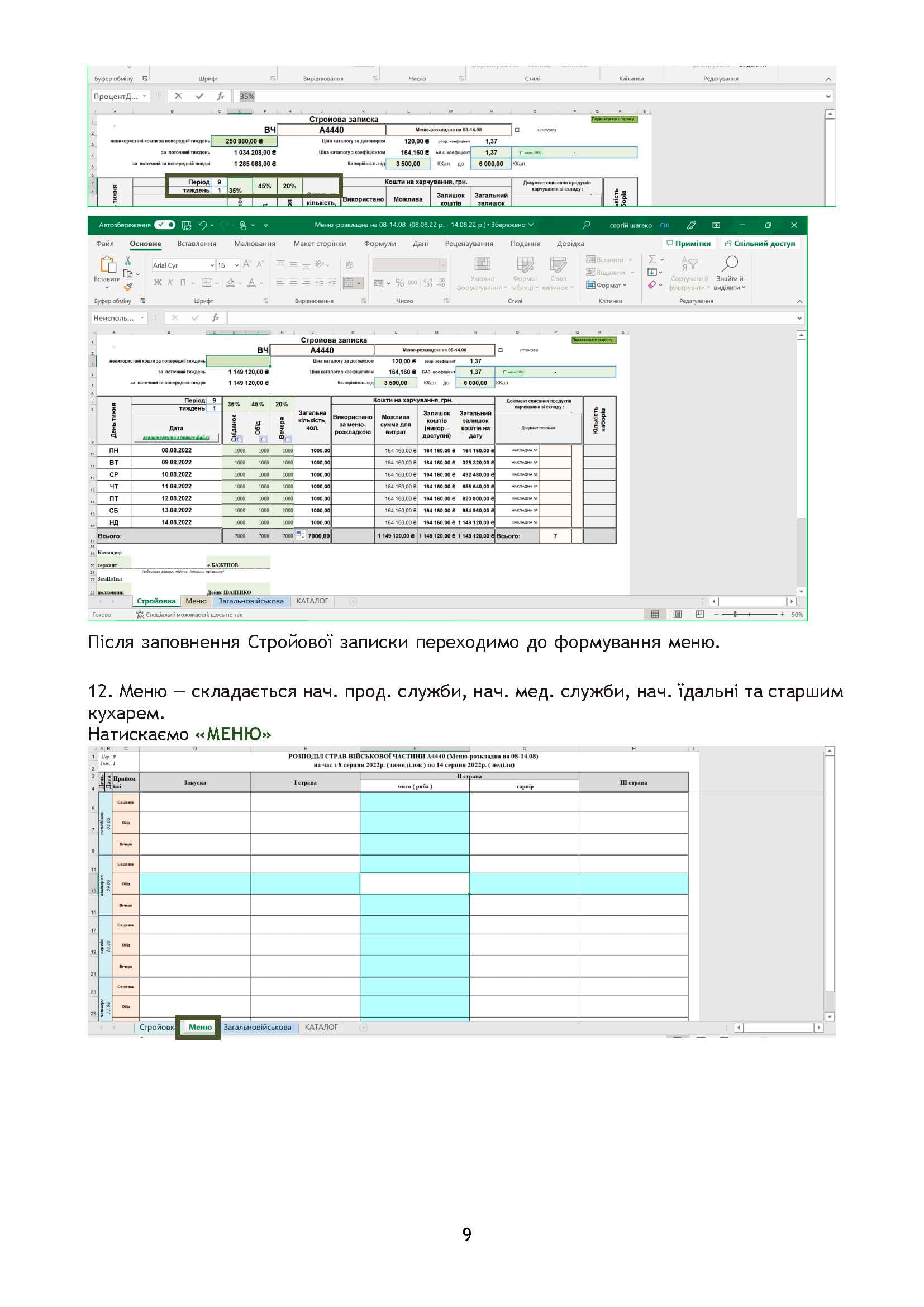Image resolution: width=924 pixels, height=1307 pixels.
Task: Click the Знайти й виділити magnifier icon
Action: tap(730, 264)
